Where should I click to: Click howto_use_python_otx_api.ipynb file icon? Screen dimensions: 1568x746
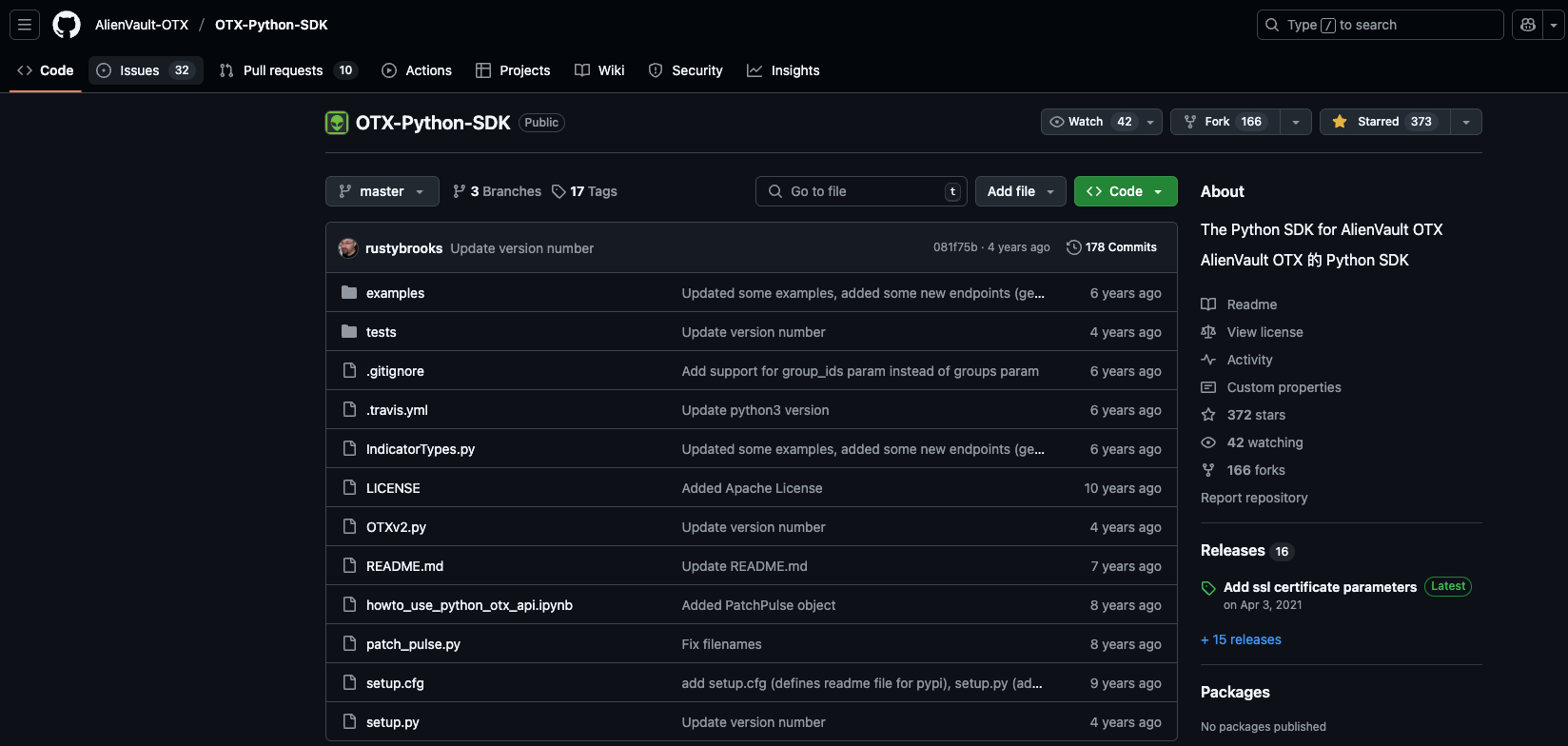(x=349, y=604)
